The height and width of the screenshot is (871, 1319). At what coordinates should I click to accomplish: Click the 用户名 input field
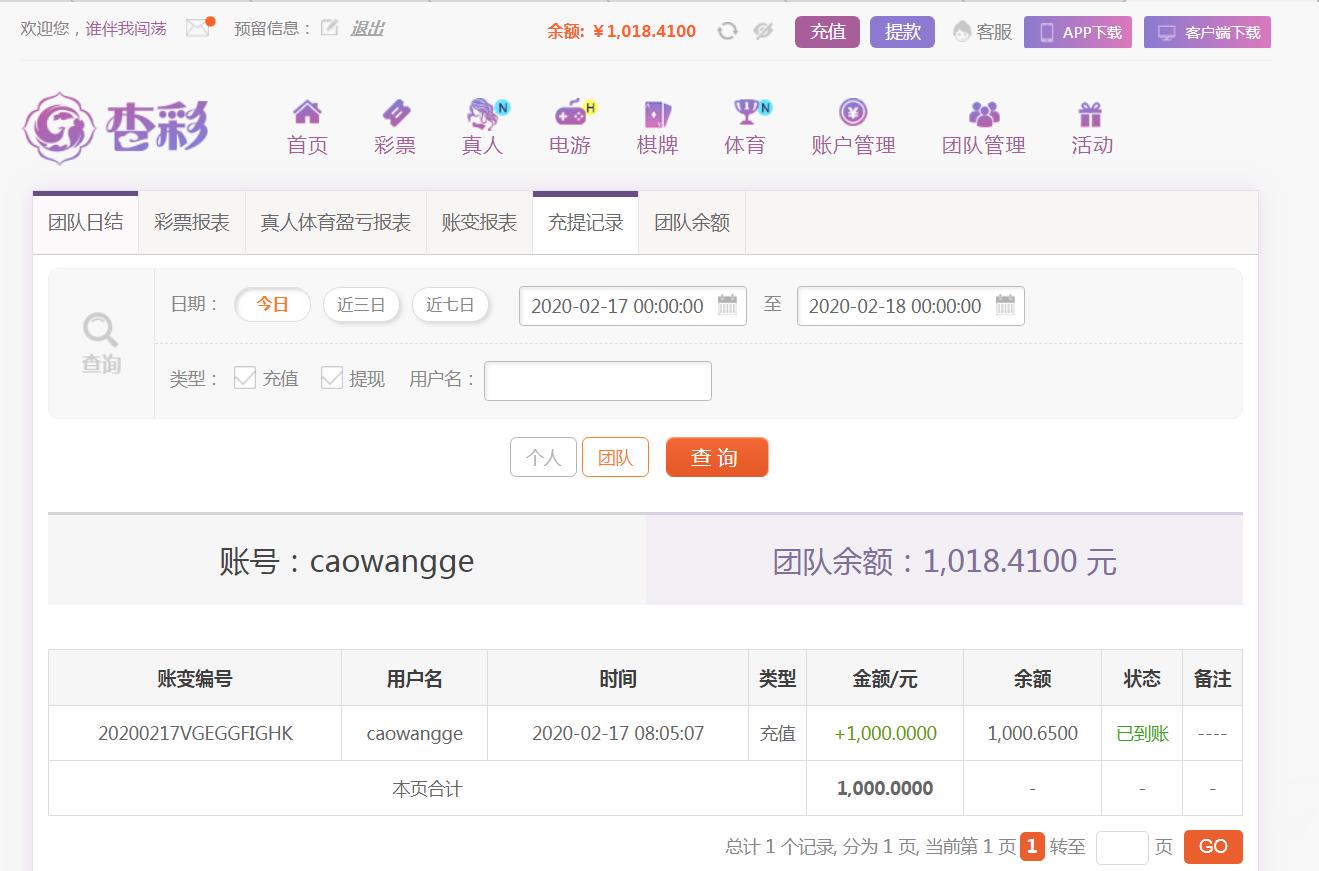(x=598, y=380)
